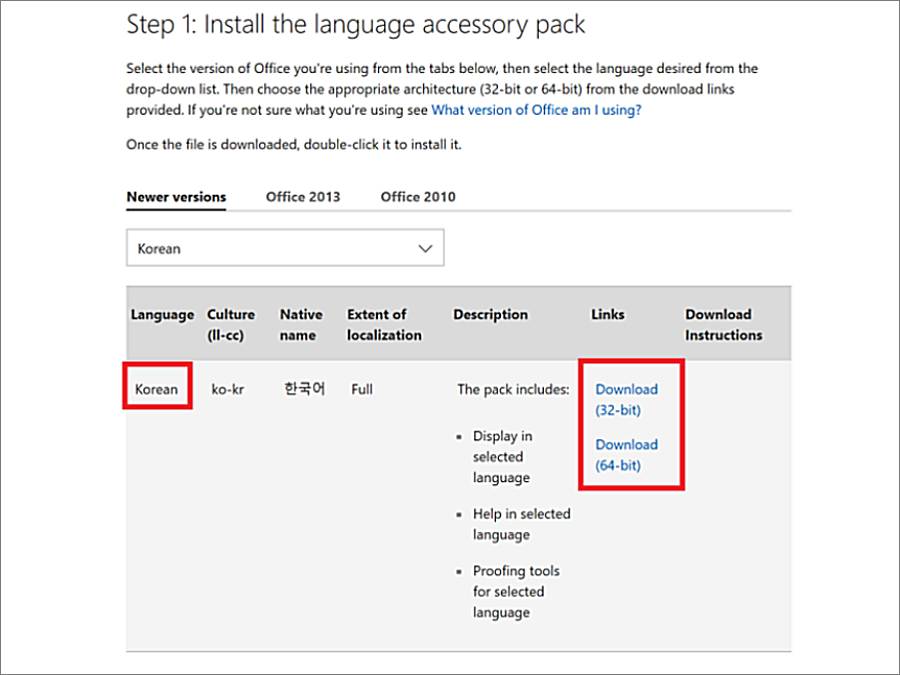Screen dimensions: 900x675
Task: Click the Download (32-bit) link
Action: (626, 399)
